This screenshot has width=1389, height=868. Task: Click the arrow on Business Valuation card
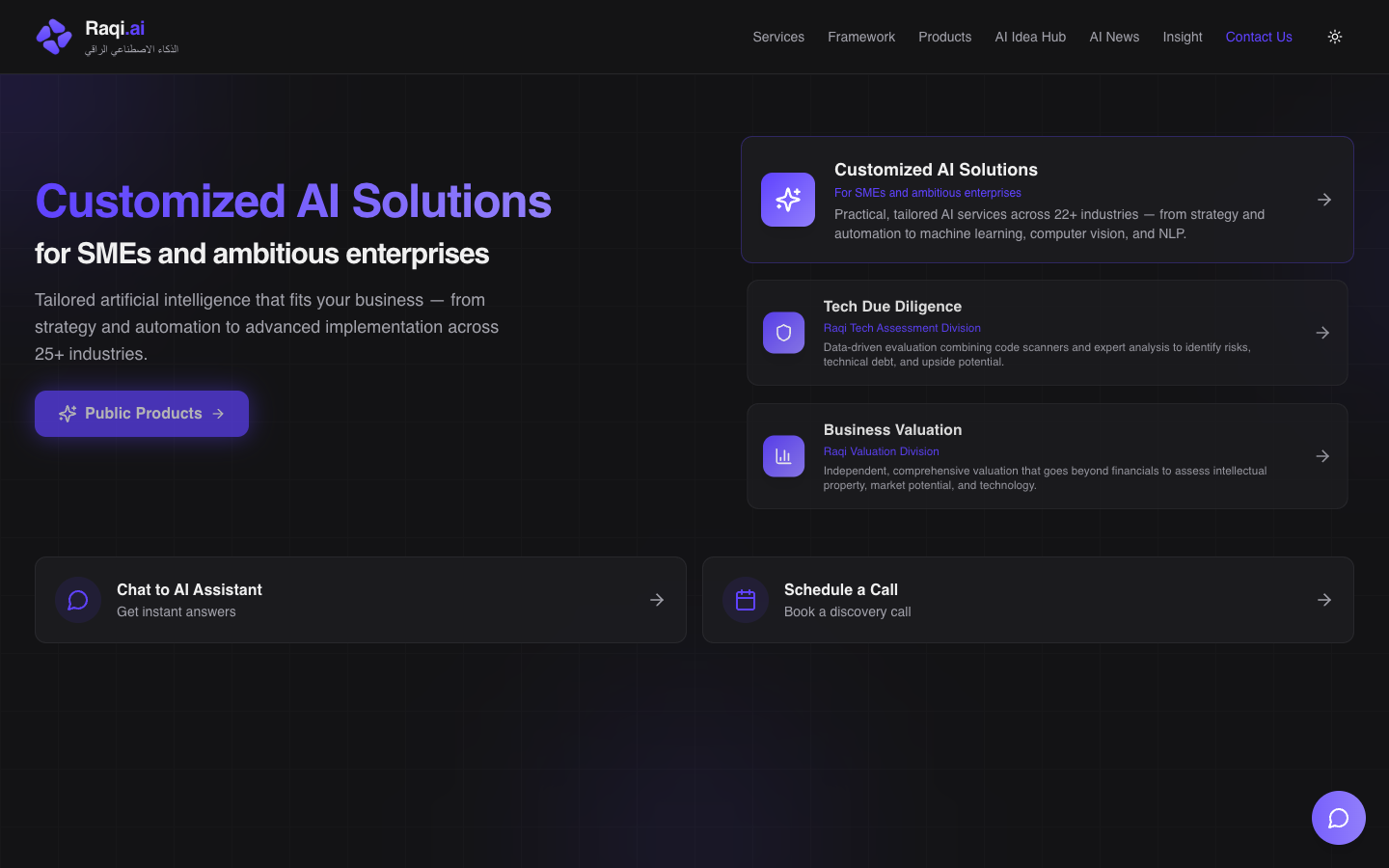pos(1322,456)
